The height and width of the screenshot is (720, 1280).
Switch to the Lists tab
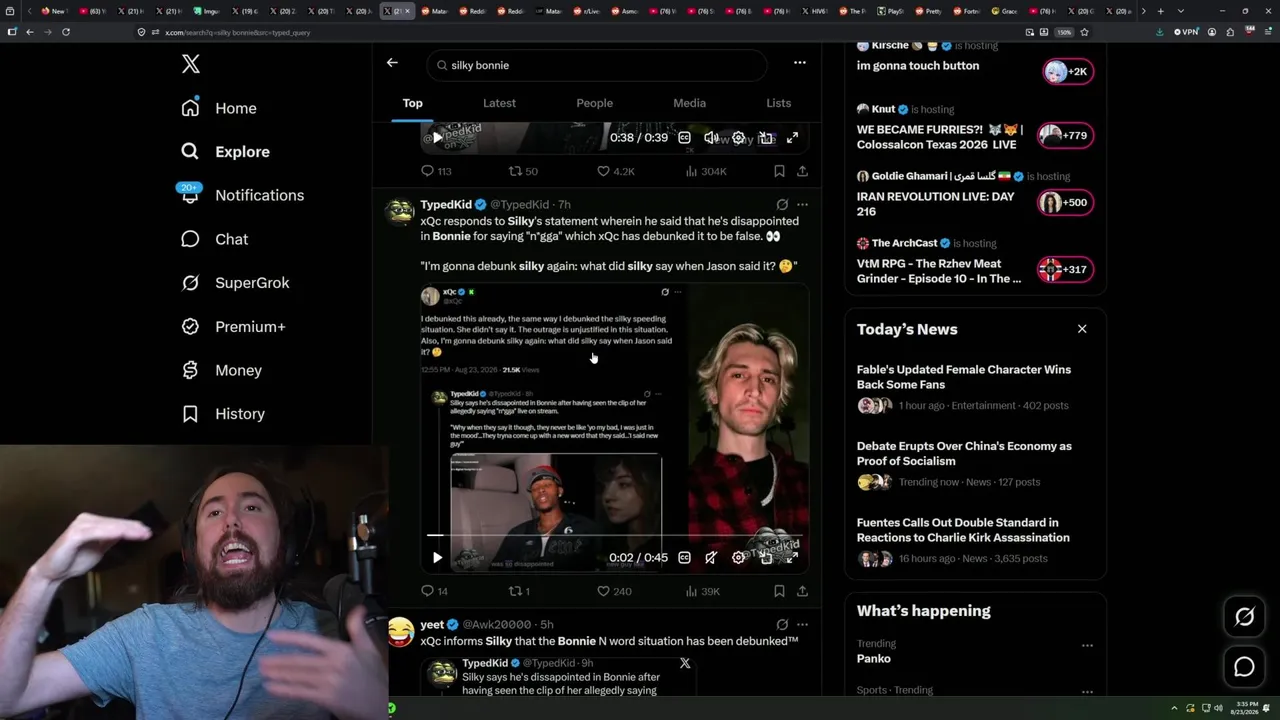(x=778, y=103)
